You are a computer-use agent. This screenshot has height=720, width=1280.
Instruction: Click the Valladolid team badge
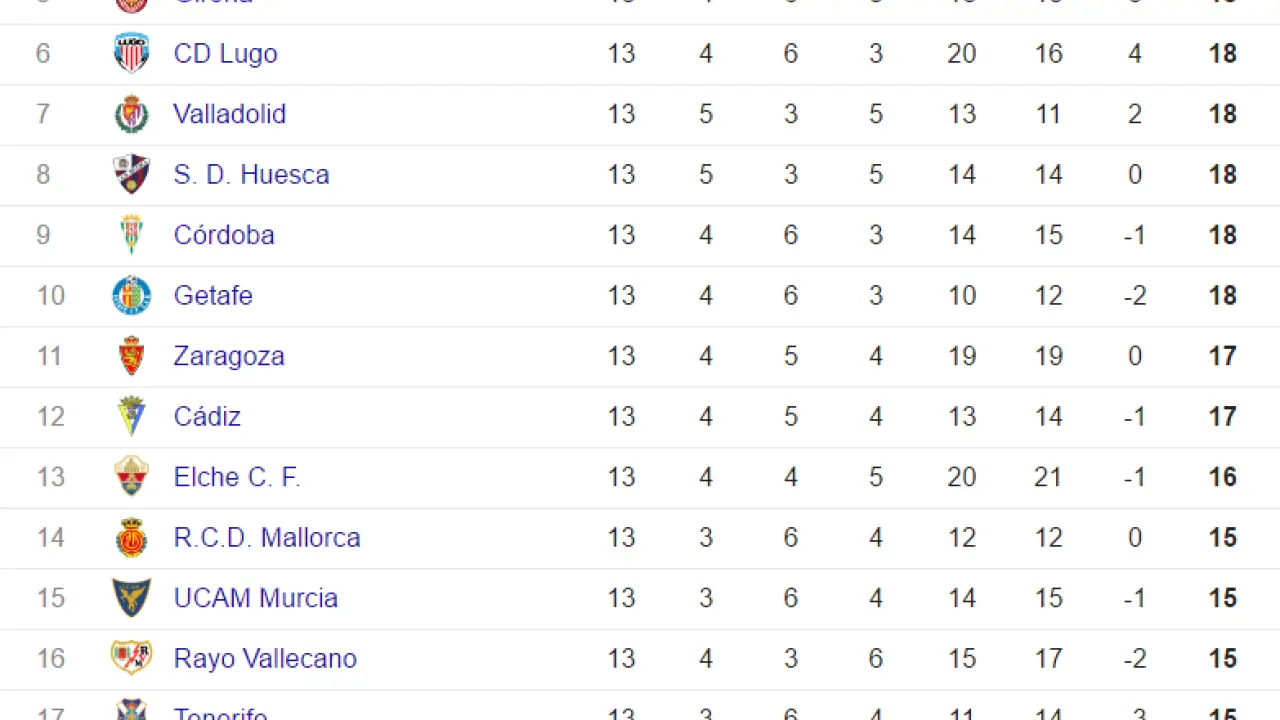pos(131,114)
